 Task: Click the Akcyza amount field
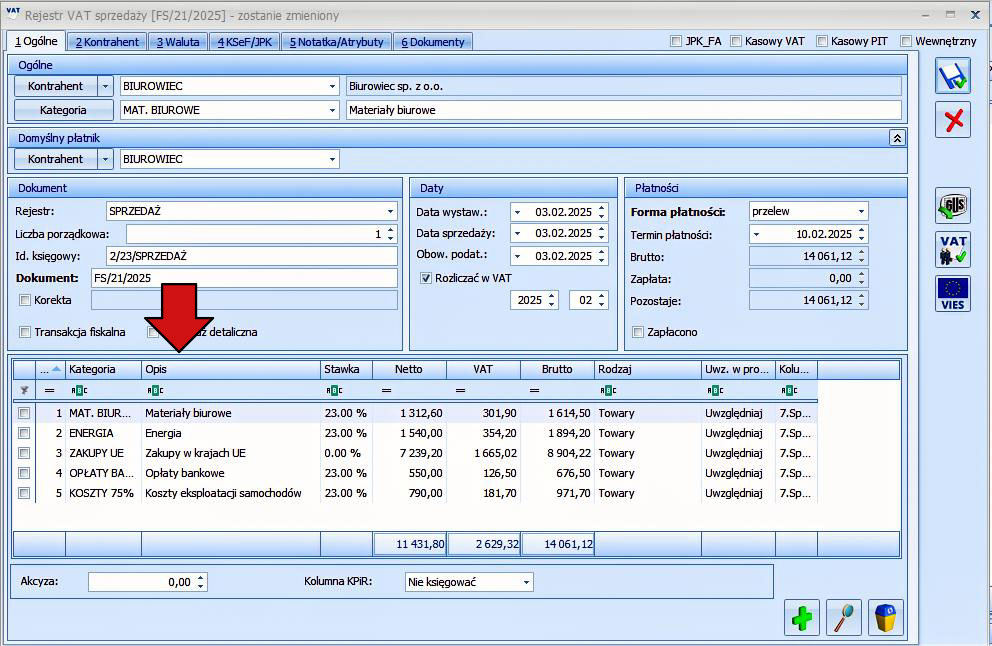point(147,582)
